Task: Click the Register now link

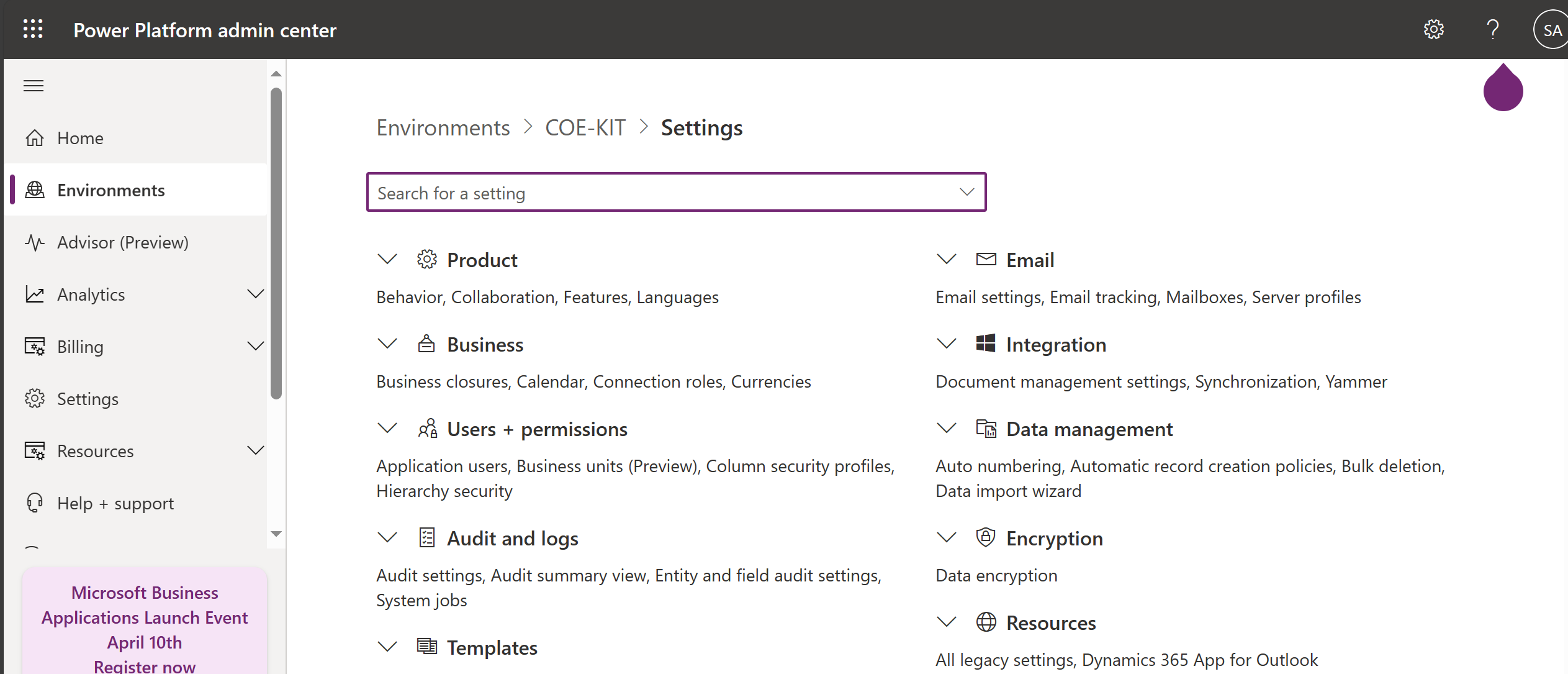Action: click(x=144, y=666)
